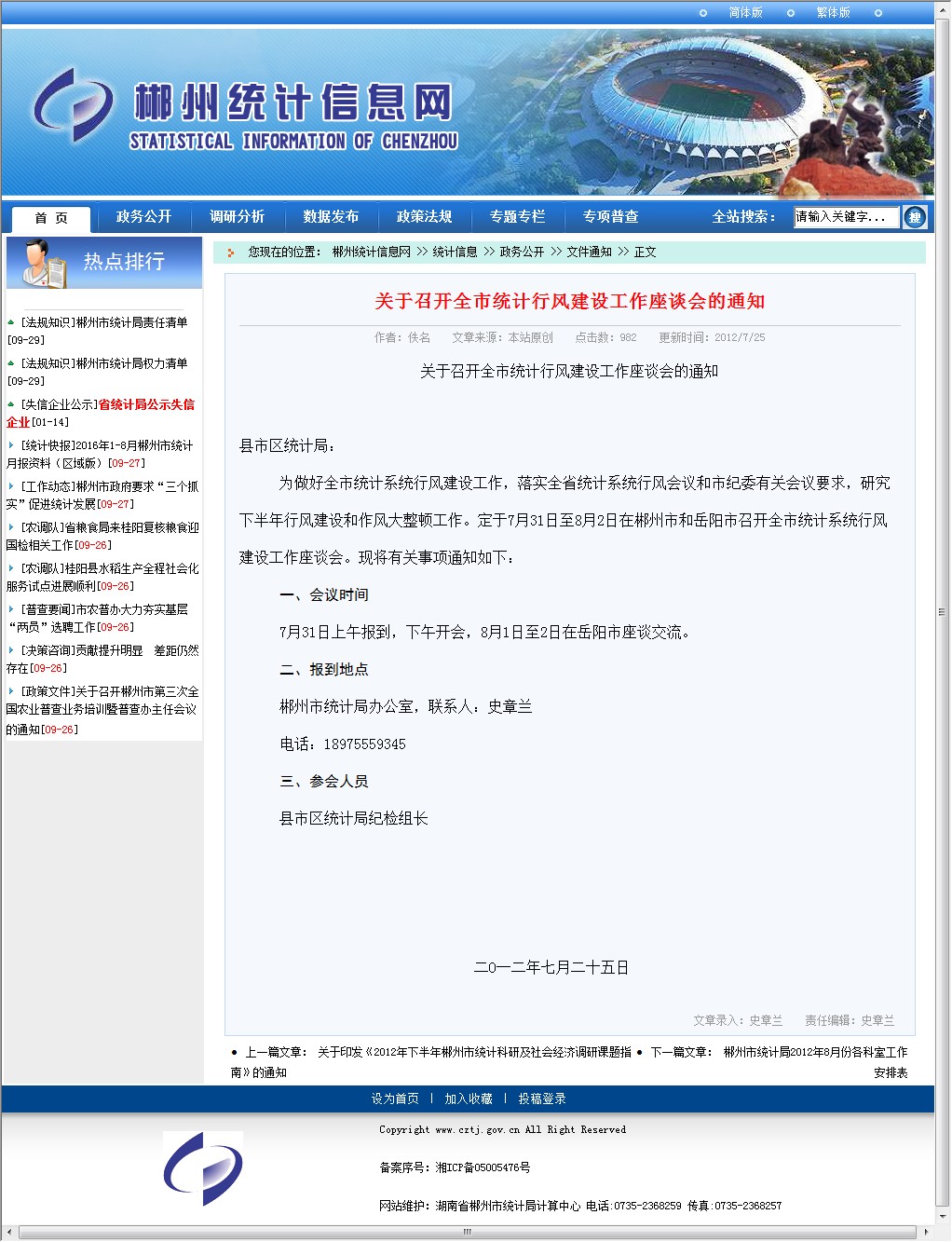This screenshot has width=952, height=1242.
Task: Open 市农普办大力夯实基层“两员”选聘 article
Action: coord(97,618)
